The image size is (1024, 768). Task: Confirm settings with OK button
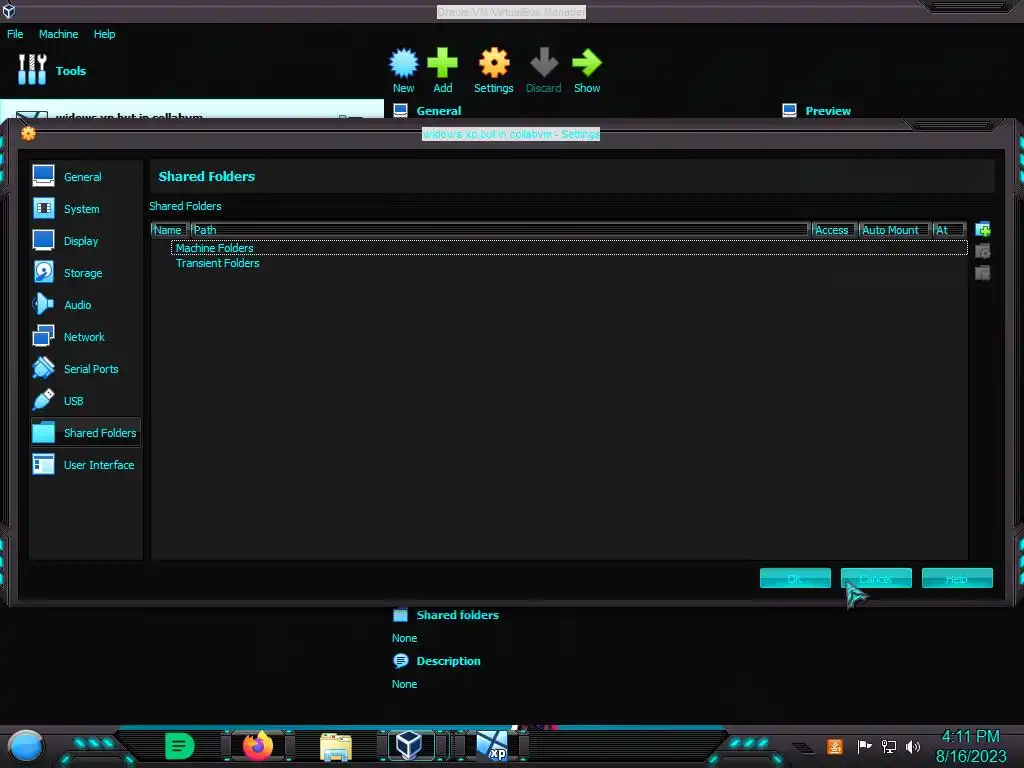(x=795, y=578)
